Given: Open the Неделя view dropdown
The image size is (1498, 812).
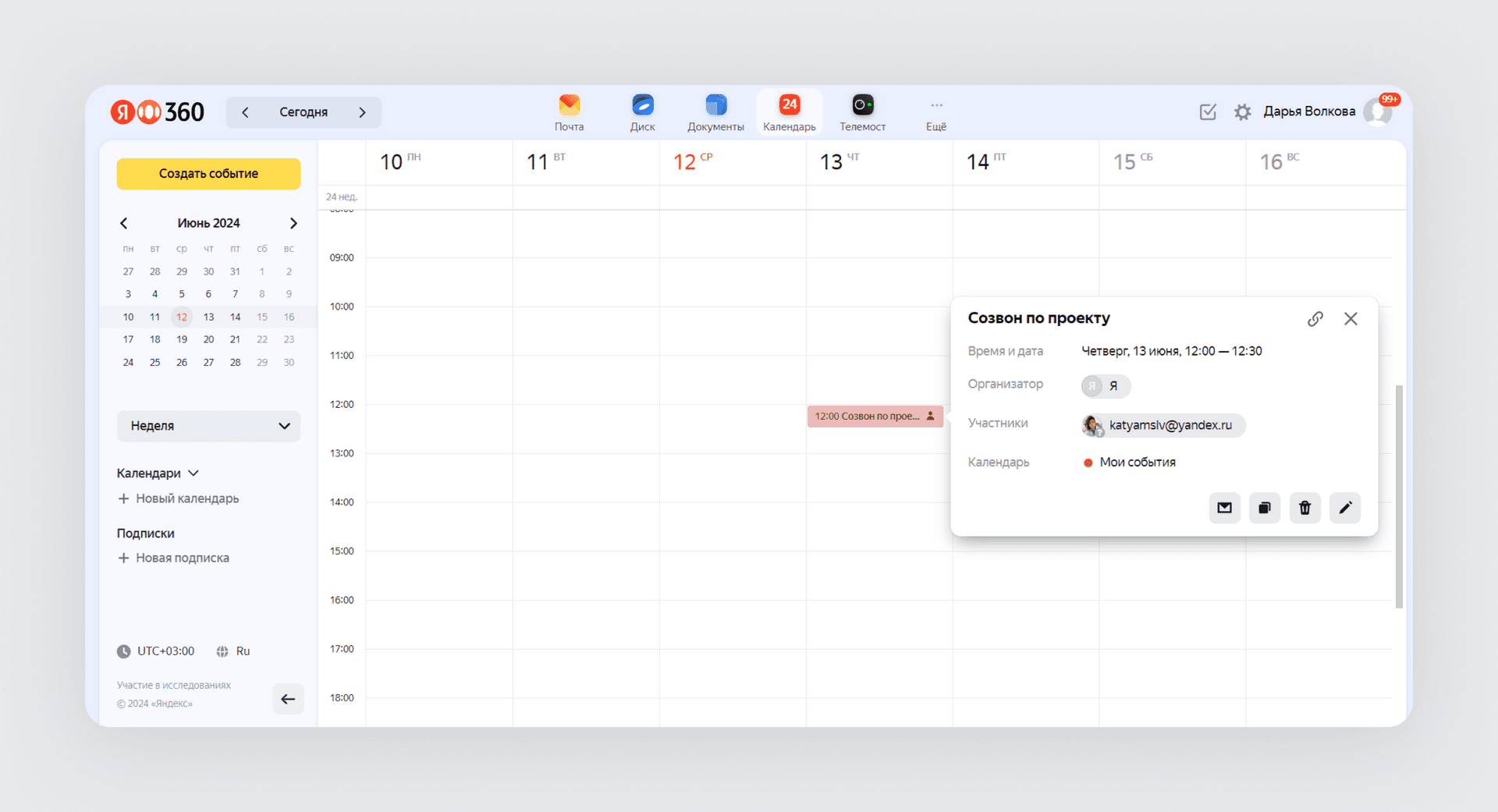Looking at the screenshot, I should (x=208, y=426).
